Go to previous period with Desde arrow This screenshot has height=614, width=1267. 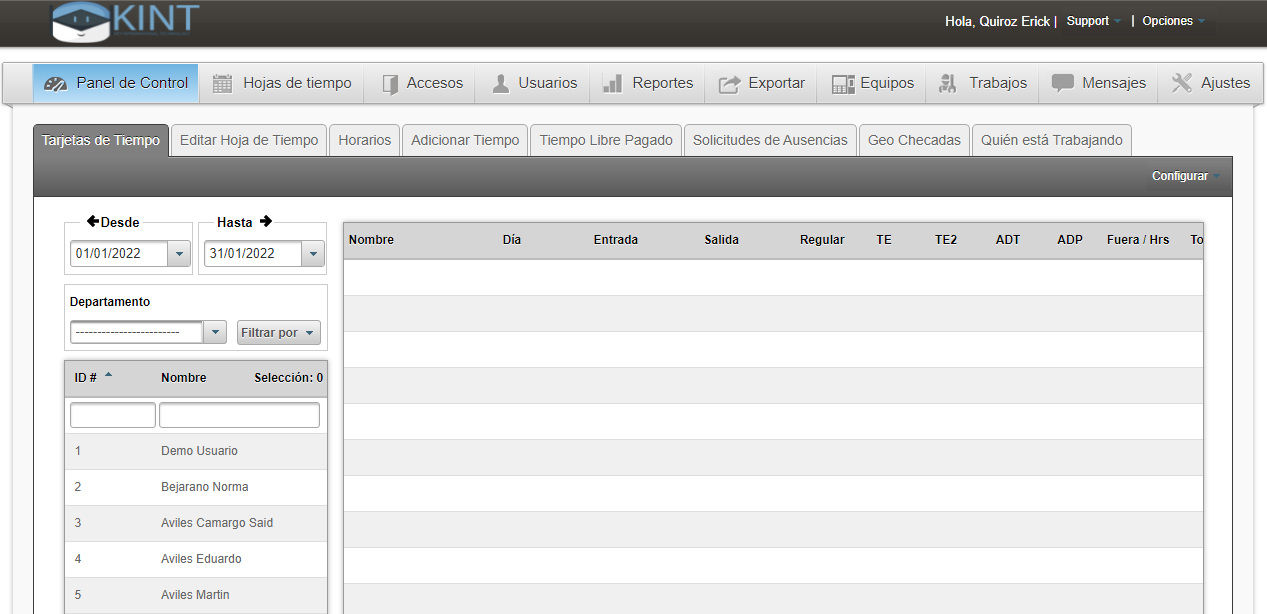(93, 222)
